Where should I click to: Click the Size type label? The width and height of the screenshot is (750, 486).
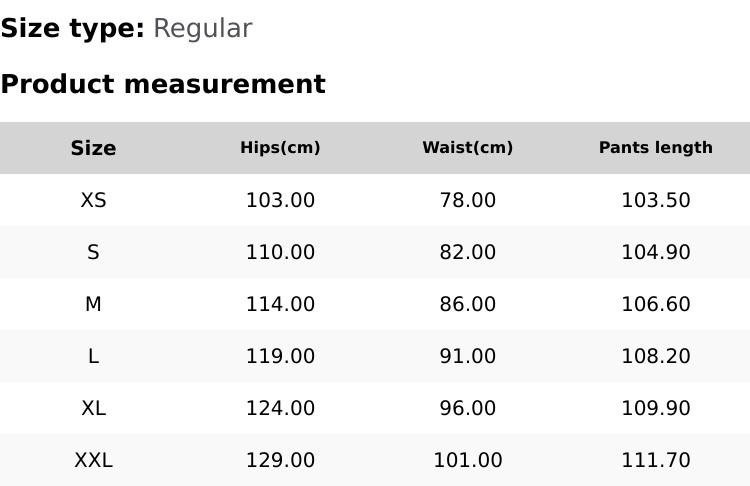click(72, 28)
